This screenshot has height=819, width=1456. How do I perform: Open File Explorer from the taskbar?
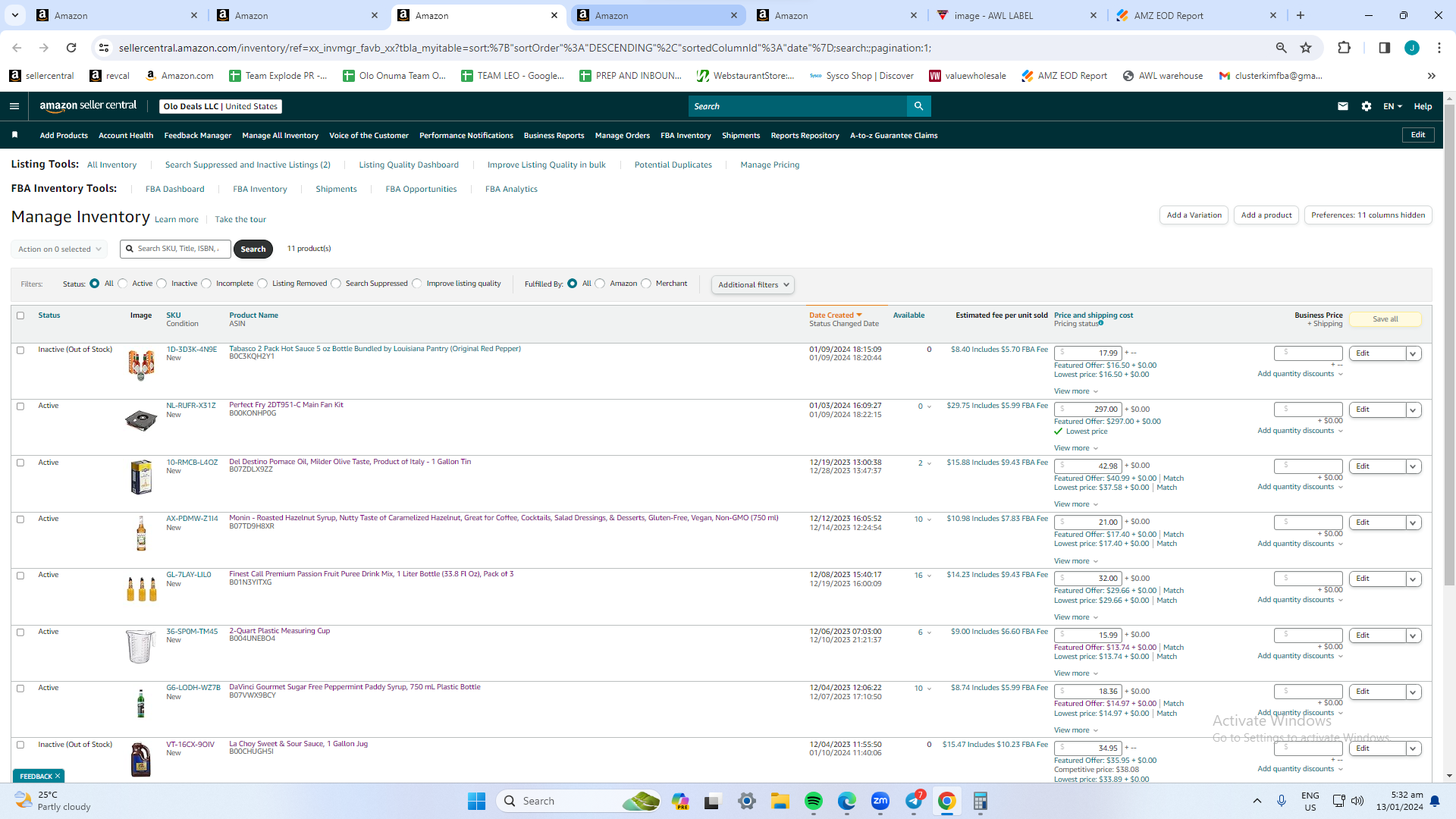click(780, 801)
